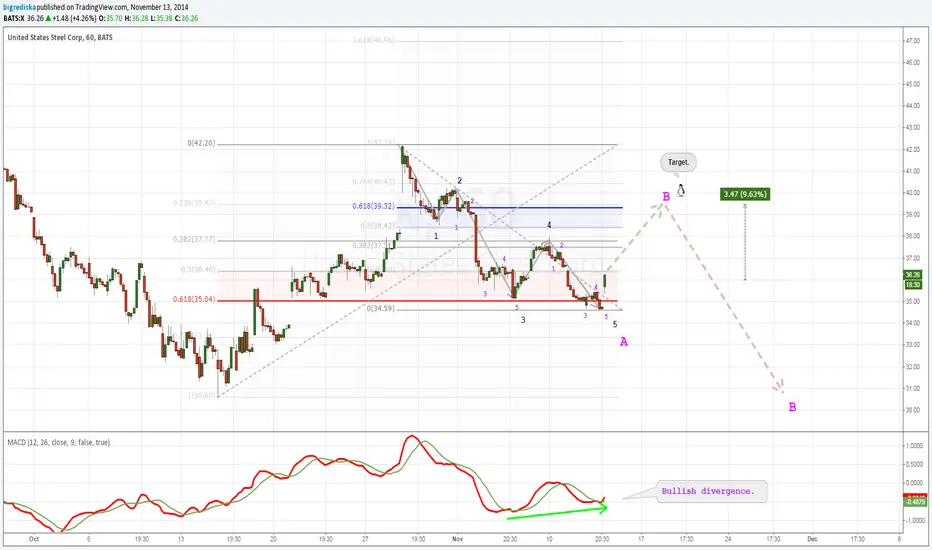Image resolution: width=932 pixels, height=550 pixels.
Task: Click the current price tag 36.26 on the axis
Action: point(912,275)
